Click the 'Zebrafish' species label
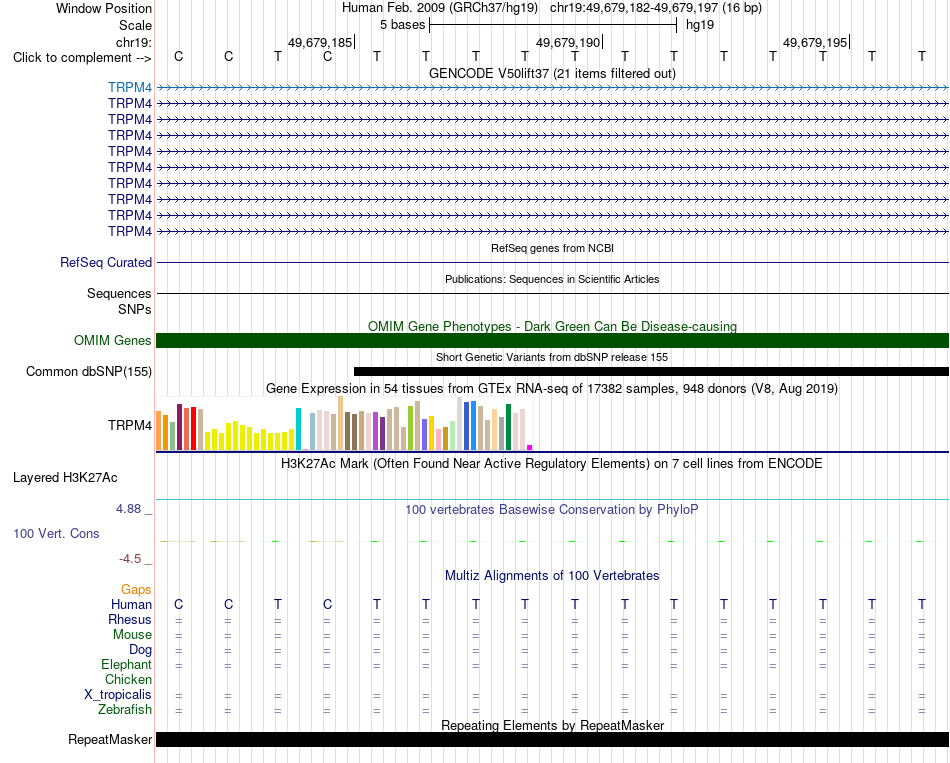The width and height of the screenshot is (950, 763). click(125, 709)
